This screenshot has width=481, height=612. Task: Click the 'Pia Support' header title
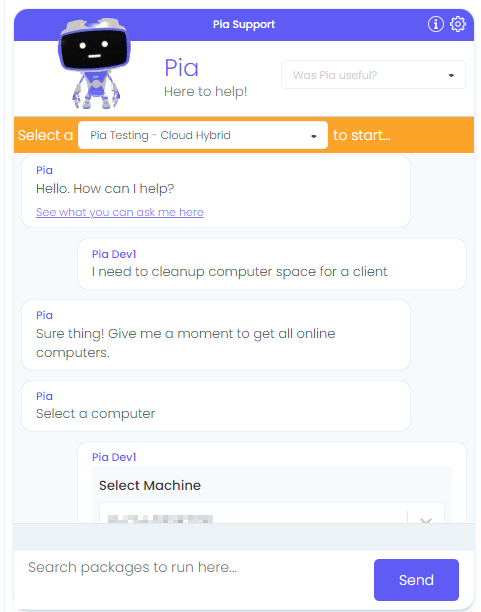click(244, 24)
